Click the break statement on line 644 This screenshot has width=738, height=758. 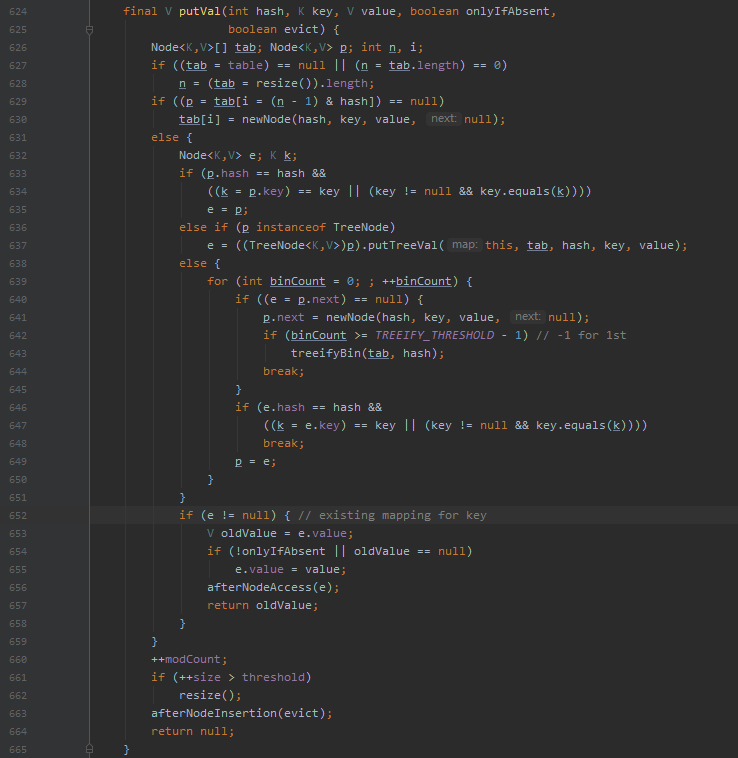284,371
